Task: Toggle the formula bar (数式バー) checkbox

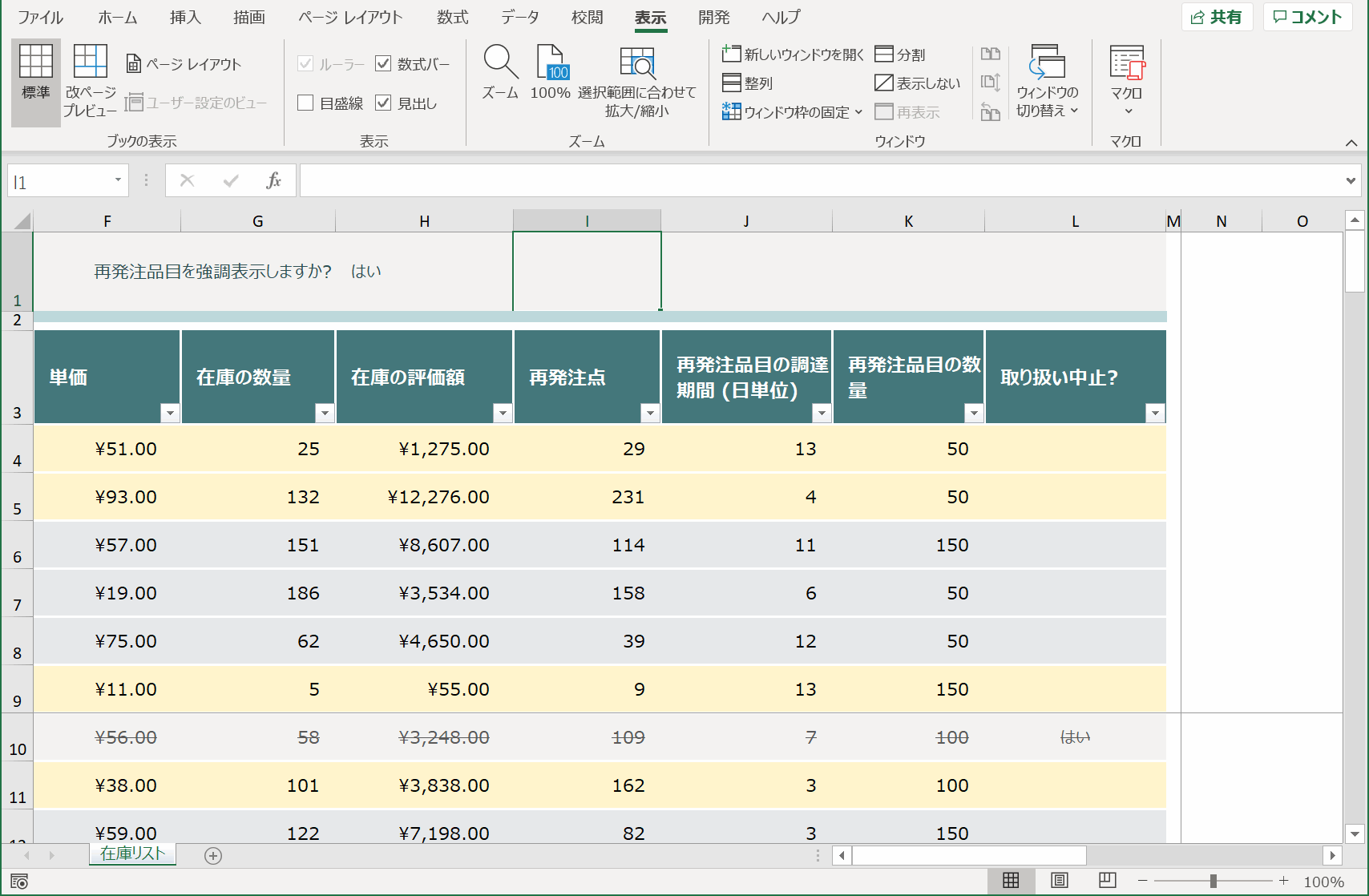Action: 383,64
